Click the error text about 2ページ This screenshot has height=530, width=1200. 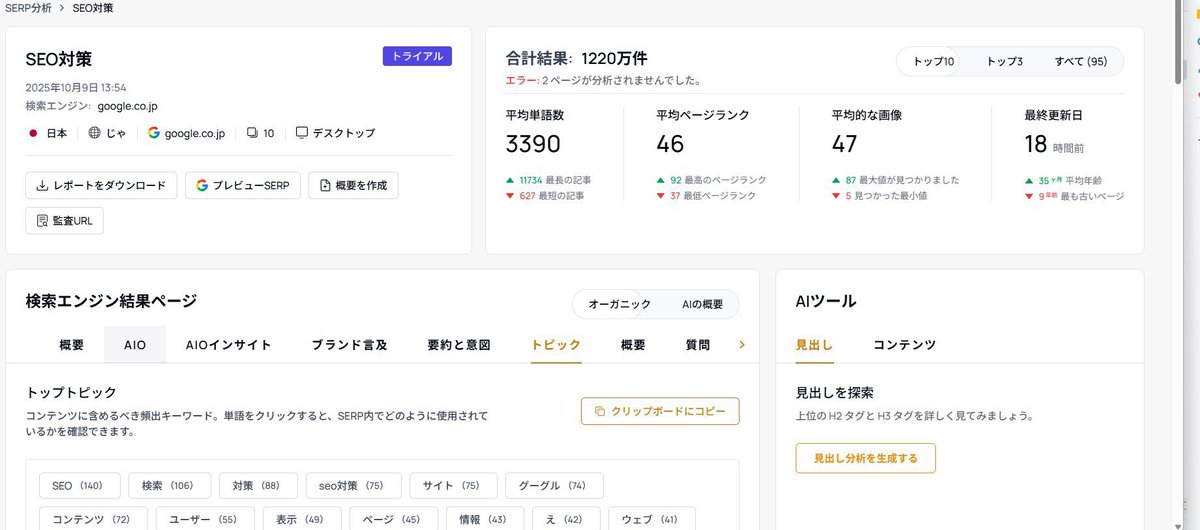click(x=603, y=80)
